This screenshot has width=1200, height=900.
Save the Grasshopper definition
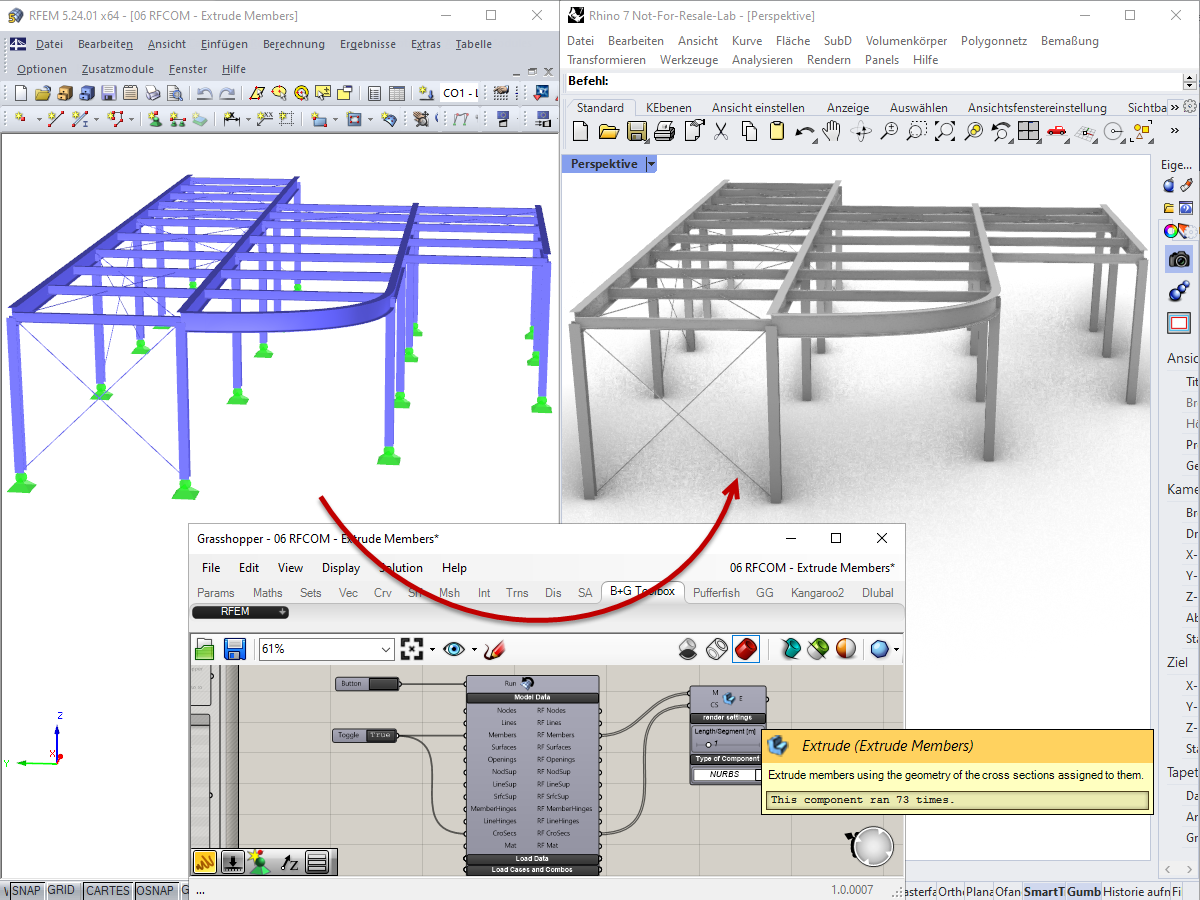coord(235,648)
